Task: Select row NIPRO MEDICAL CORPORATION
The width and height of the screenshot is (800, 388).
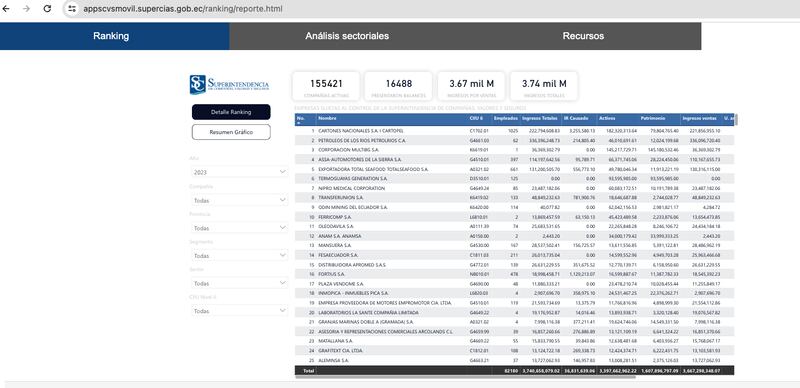Action: (x=514, y=188)
